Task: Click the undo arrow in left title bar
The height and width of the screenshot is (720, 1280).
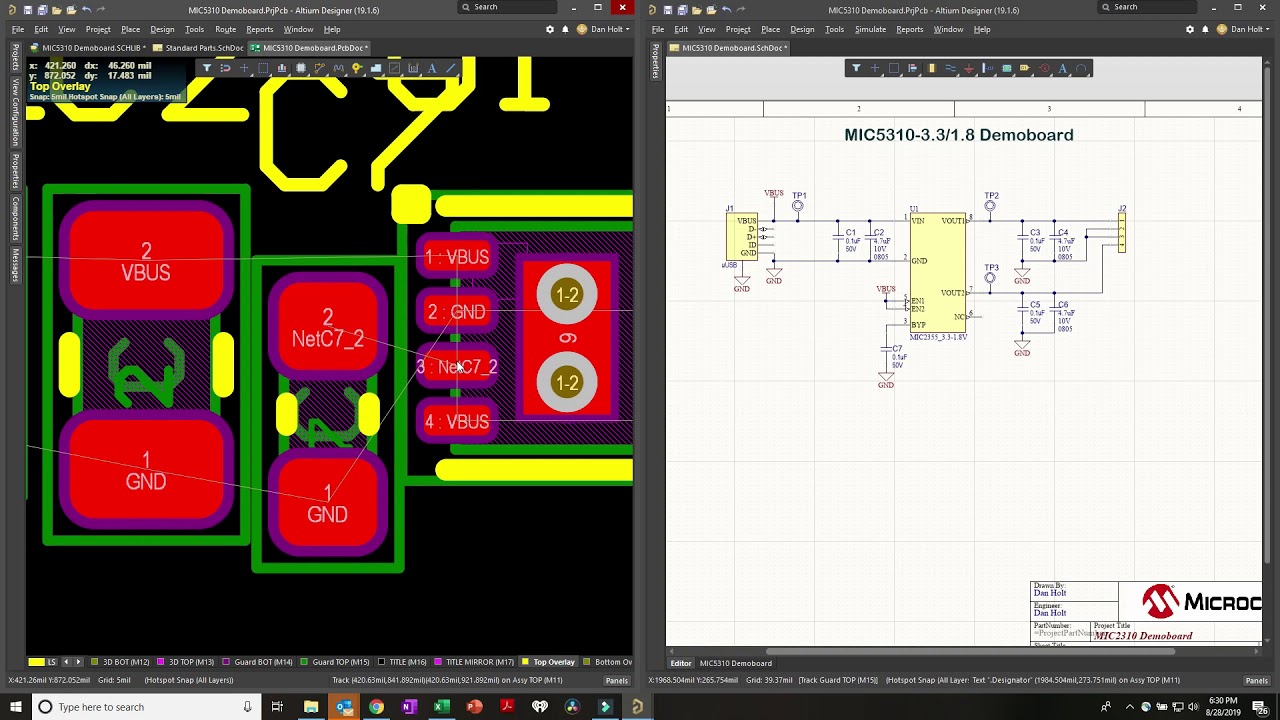Action: click(x=86, y=10)
